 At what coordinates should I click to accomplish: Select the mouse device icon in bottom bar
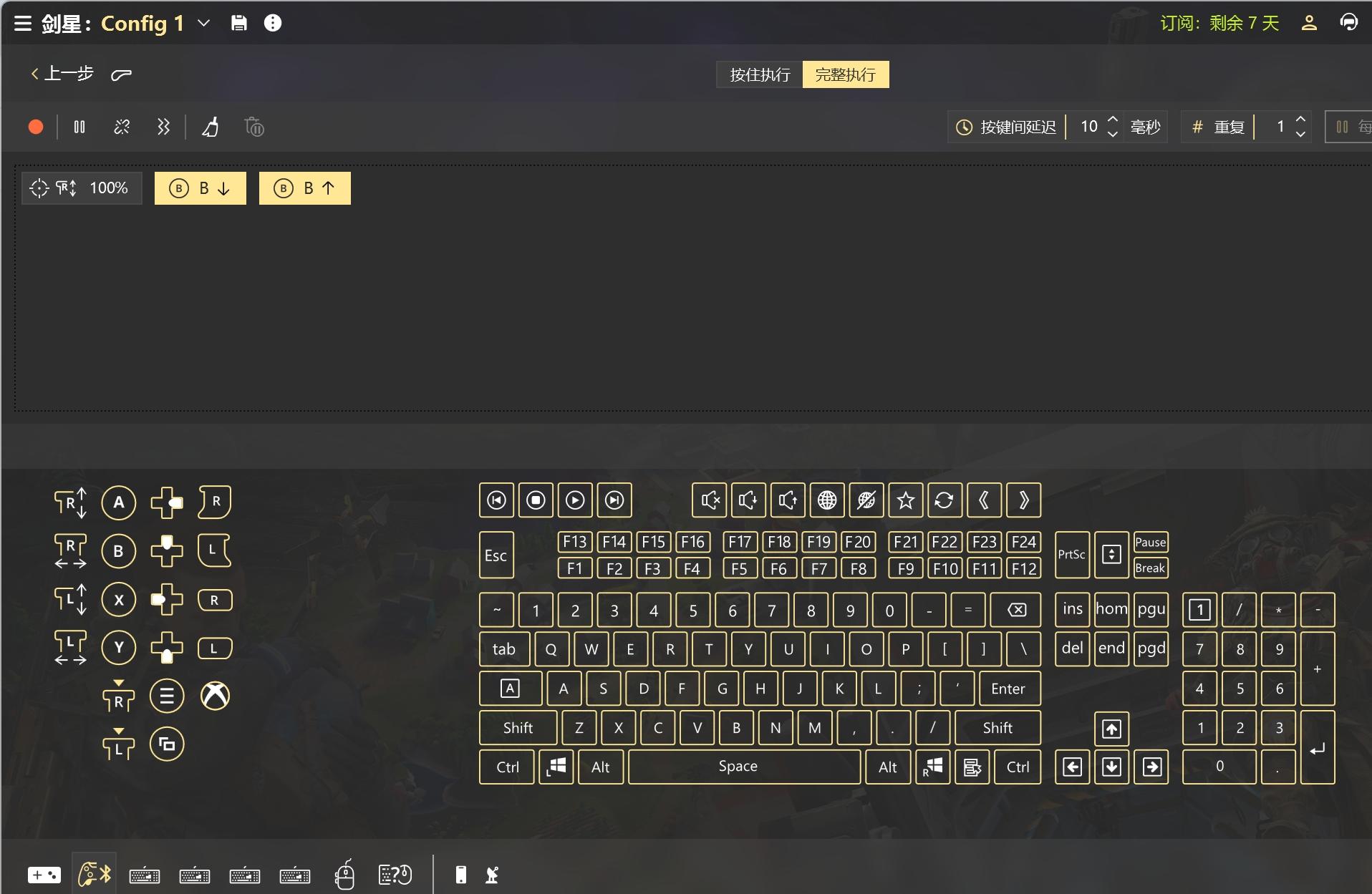[345, 874]
